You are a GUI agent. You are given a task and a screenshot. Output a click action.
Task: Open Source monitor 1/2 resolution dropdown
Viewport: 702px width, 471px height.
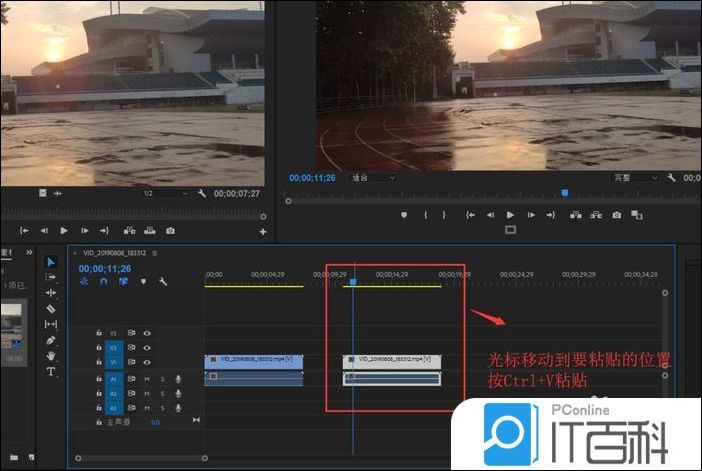(x=164, y=193)
